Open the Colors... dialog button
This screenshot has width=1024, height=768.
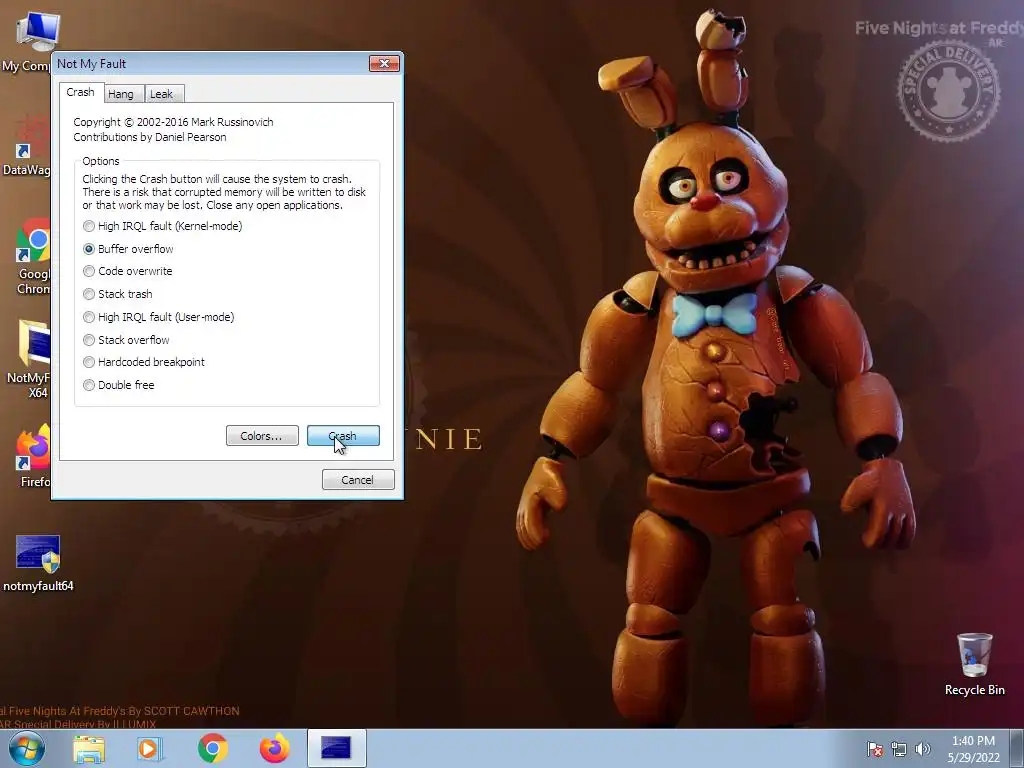point(262,436)
